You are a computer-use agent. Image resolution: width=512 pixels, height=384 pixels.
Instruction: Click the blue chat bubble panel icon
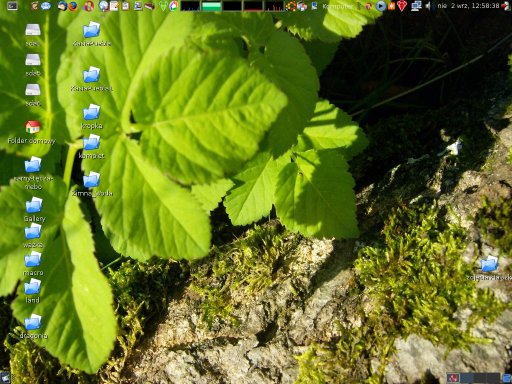(x=46, y=6)
